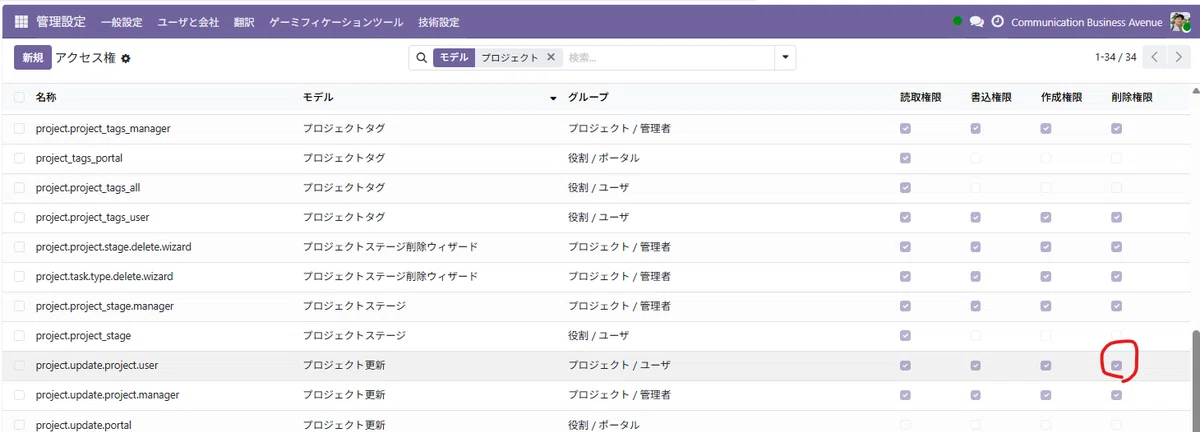Click the search magnifier icon

click(422, 57)
